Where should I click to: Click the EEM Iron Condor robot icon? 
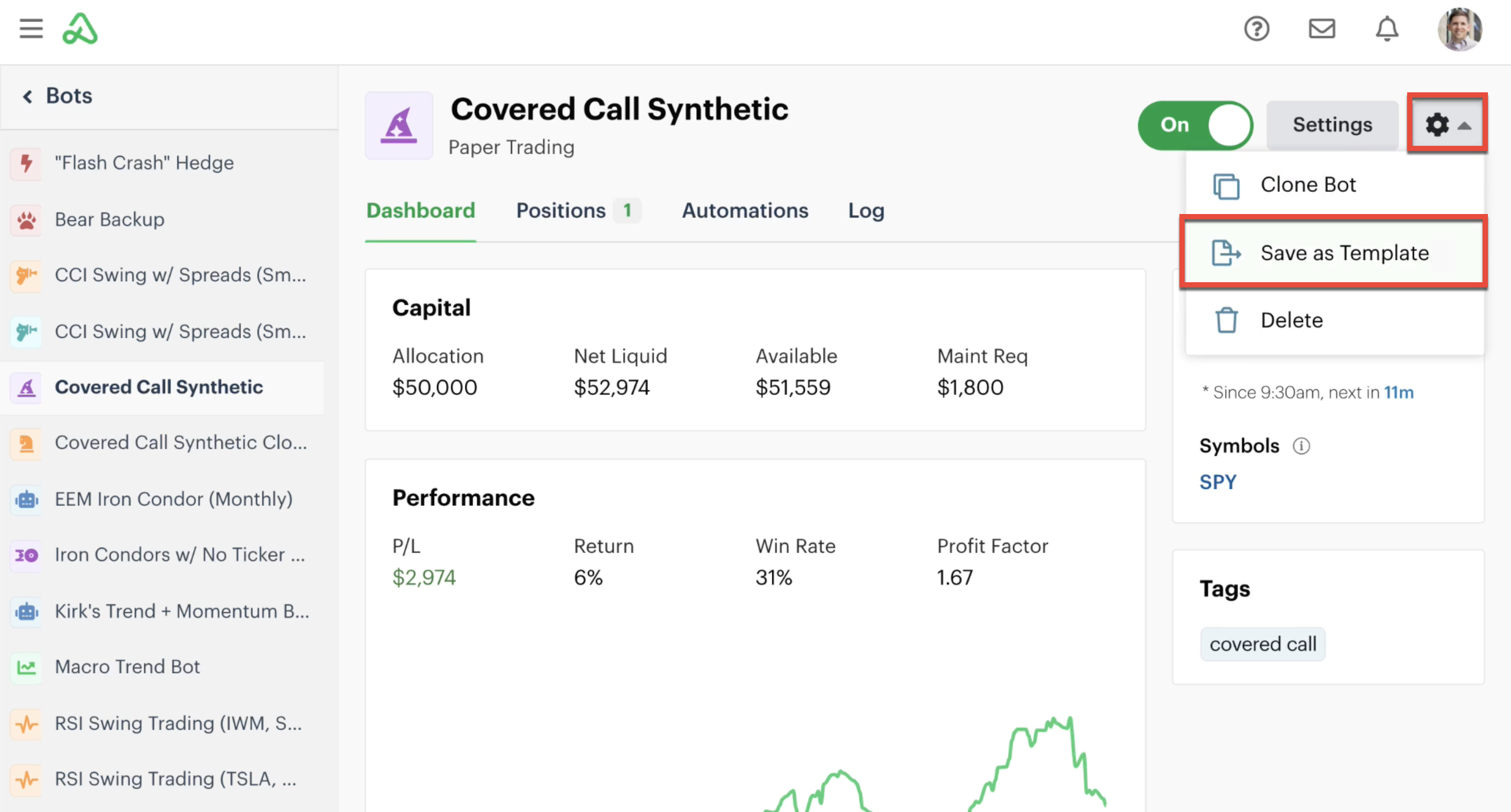click(x=26, y=499)
